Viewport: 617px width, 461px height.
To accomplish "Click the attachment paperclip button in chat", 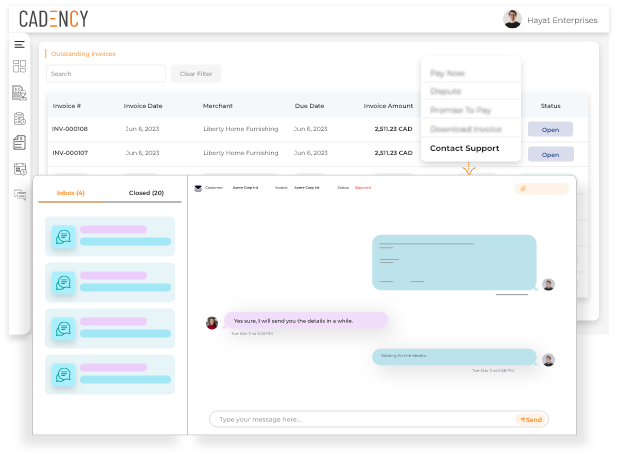I will [x=541, y=189].
